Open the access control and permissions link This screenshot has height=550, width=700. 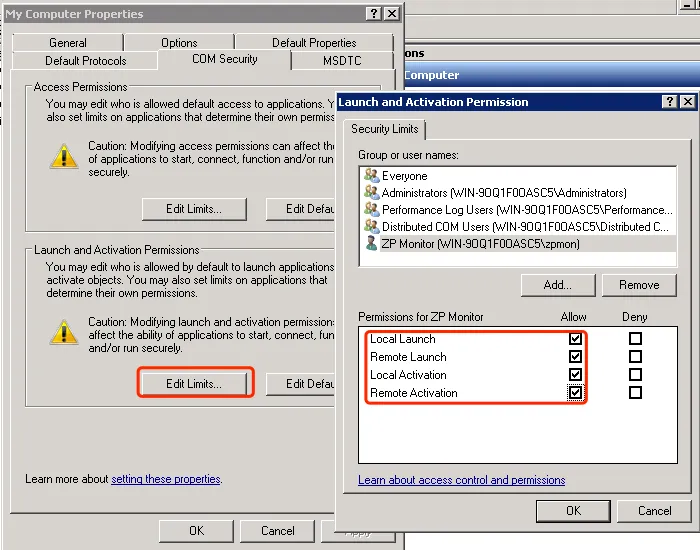(462, 480)
